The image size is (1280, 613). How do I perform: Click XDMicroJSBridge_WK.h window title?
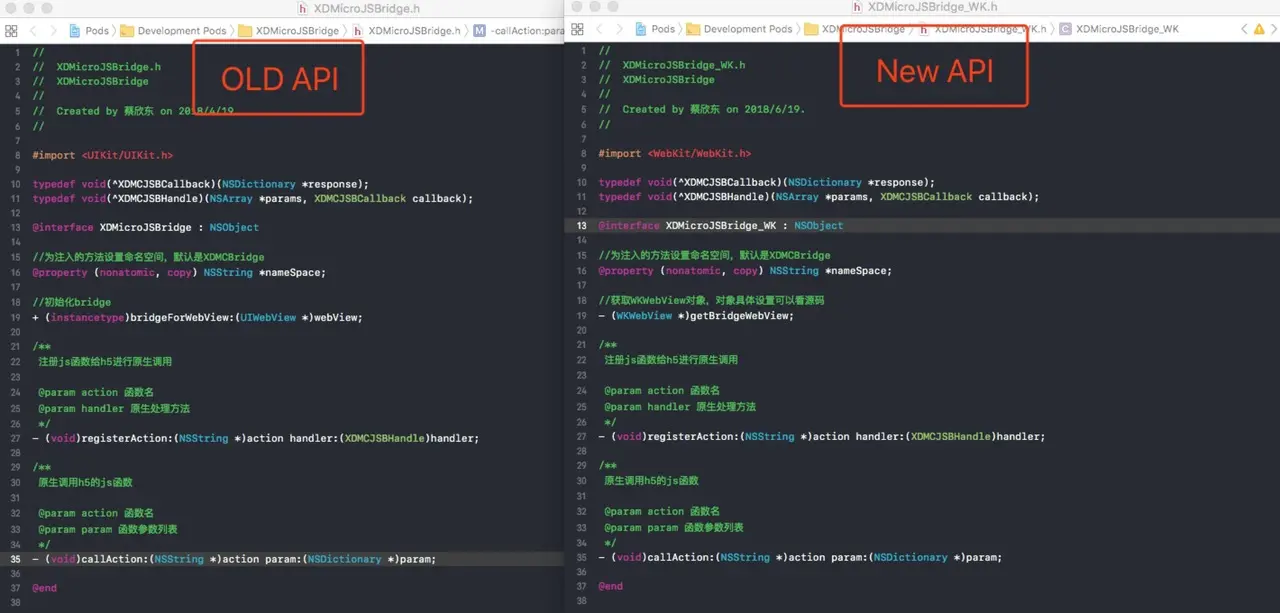tap(923, 7)
